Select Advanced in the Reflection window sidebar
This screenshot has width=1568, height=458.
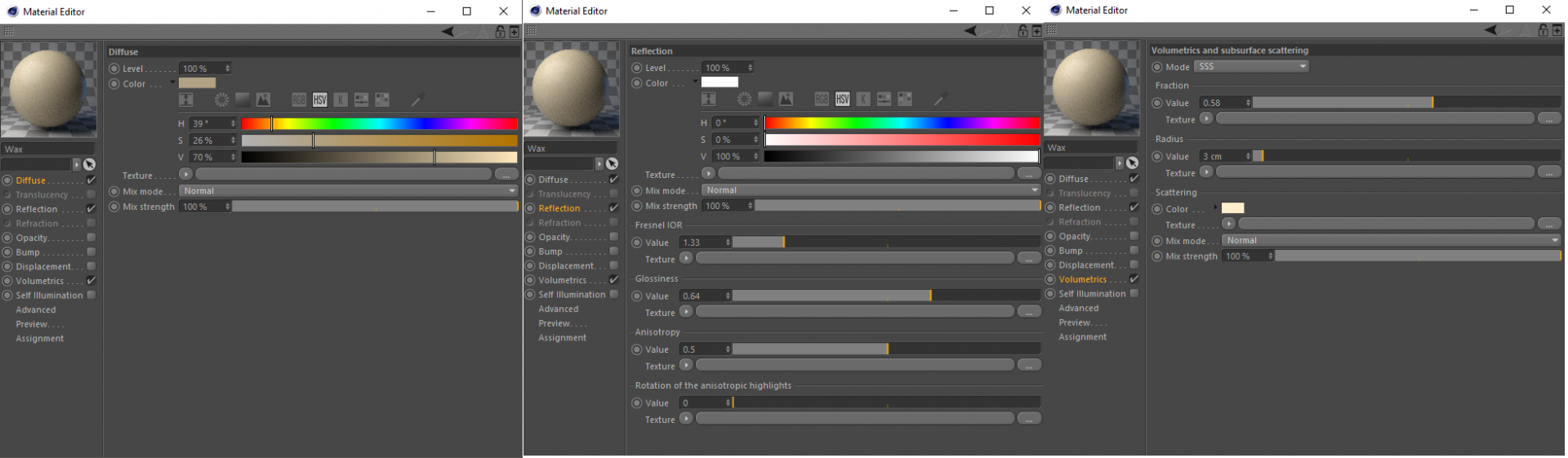point(559,309)
